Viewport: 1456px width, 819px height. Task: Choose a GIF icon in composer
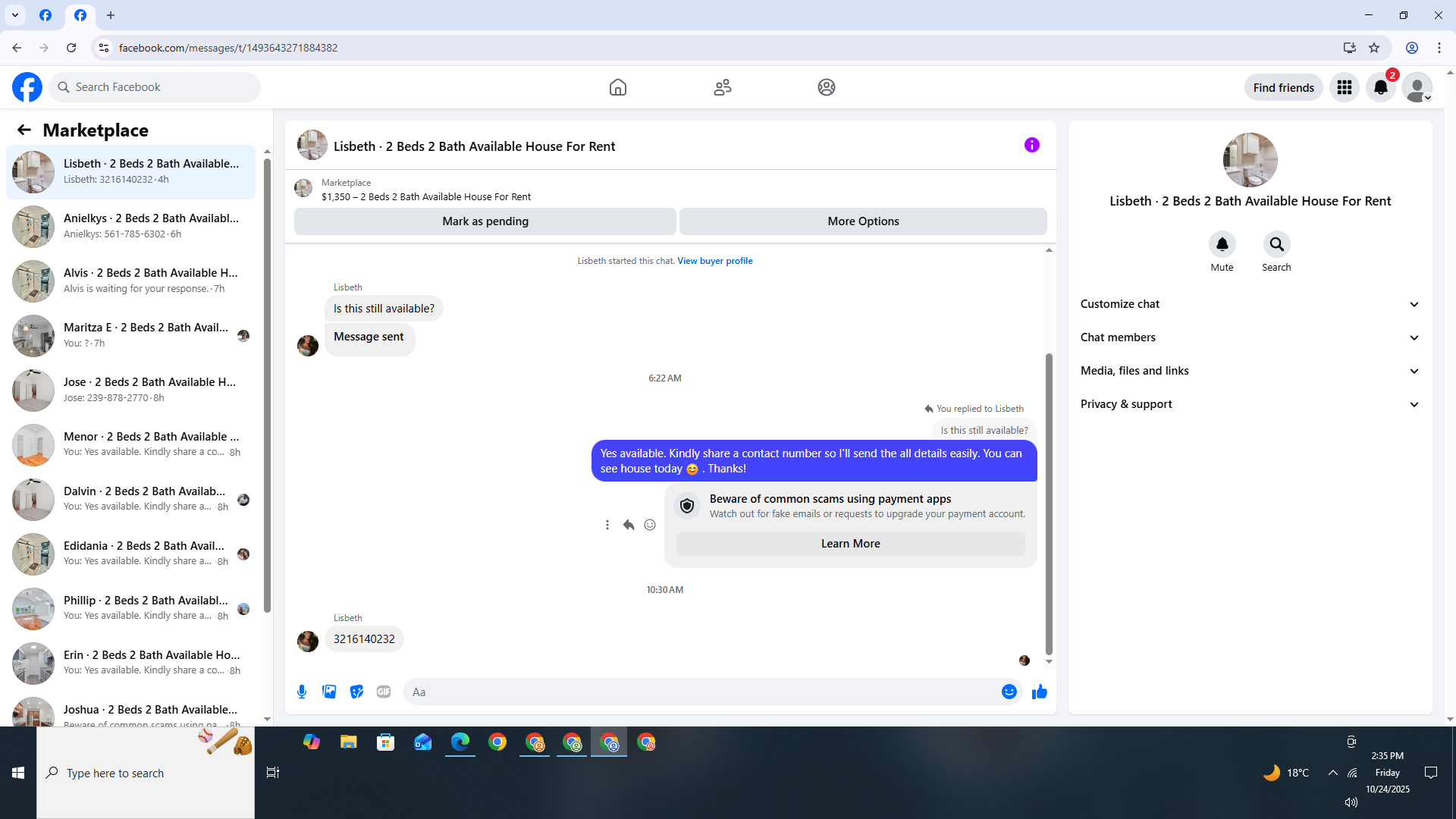pos(384,692)
